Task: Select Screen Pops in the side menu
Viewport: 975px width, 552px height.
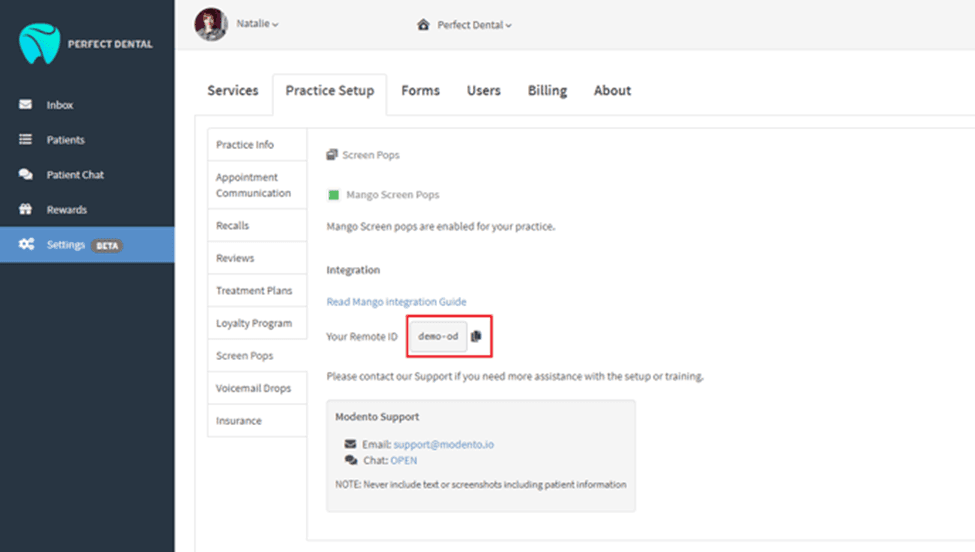Action: [257, 356]
